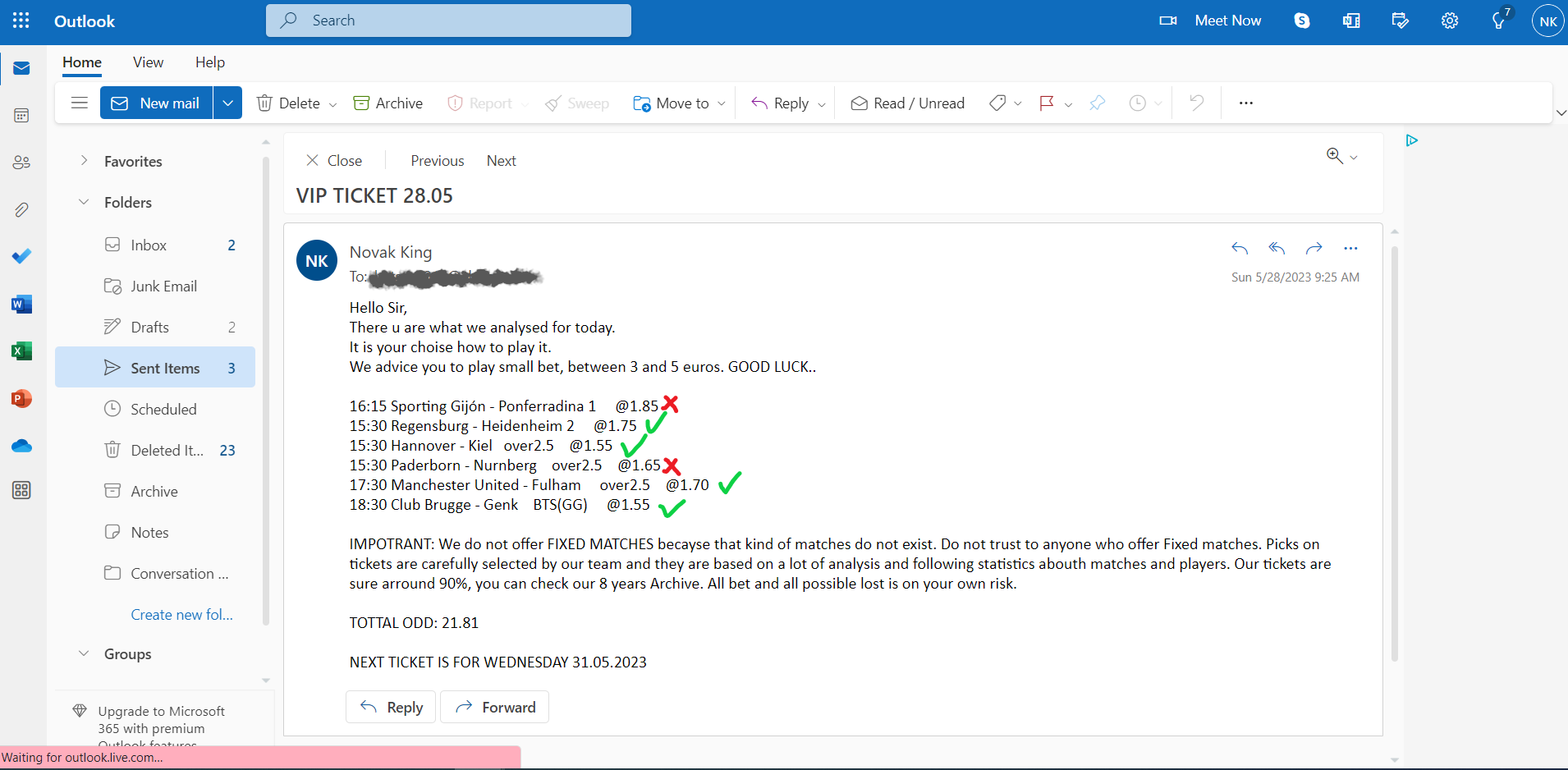Viewport: 1568px width, 770px height.
Task: Toggle Read / Unread status
Action: coord(907,103)
